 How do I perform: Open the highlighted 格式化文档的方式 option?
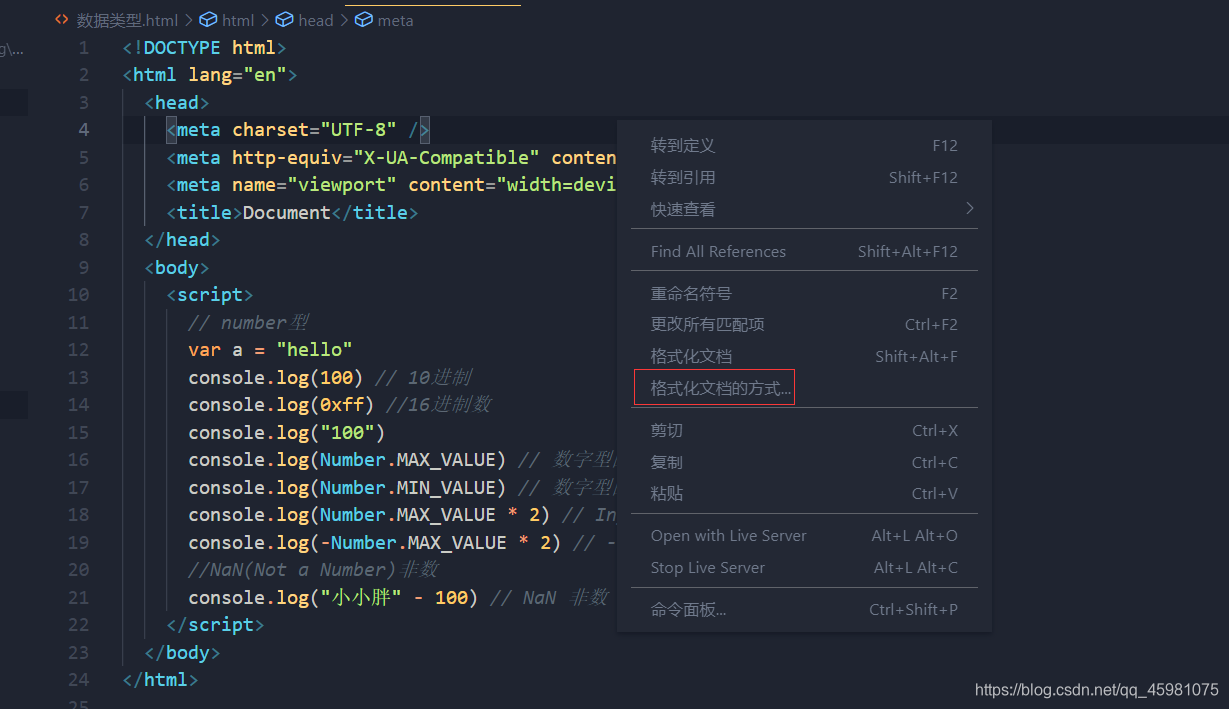pos(712,387)
